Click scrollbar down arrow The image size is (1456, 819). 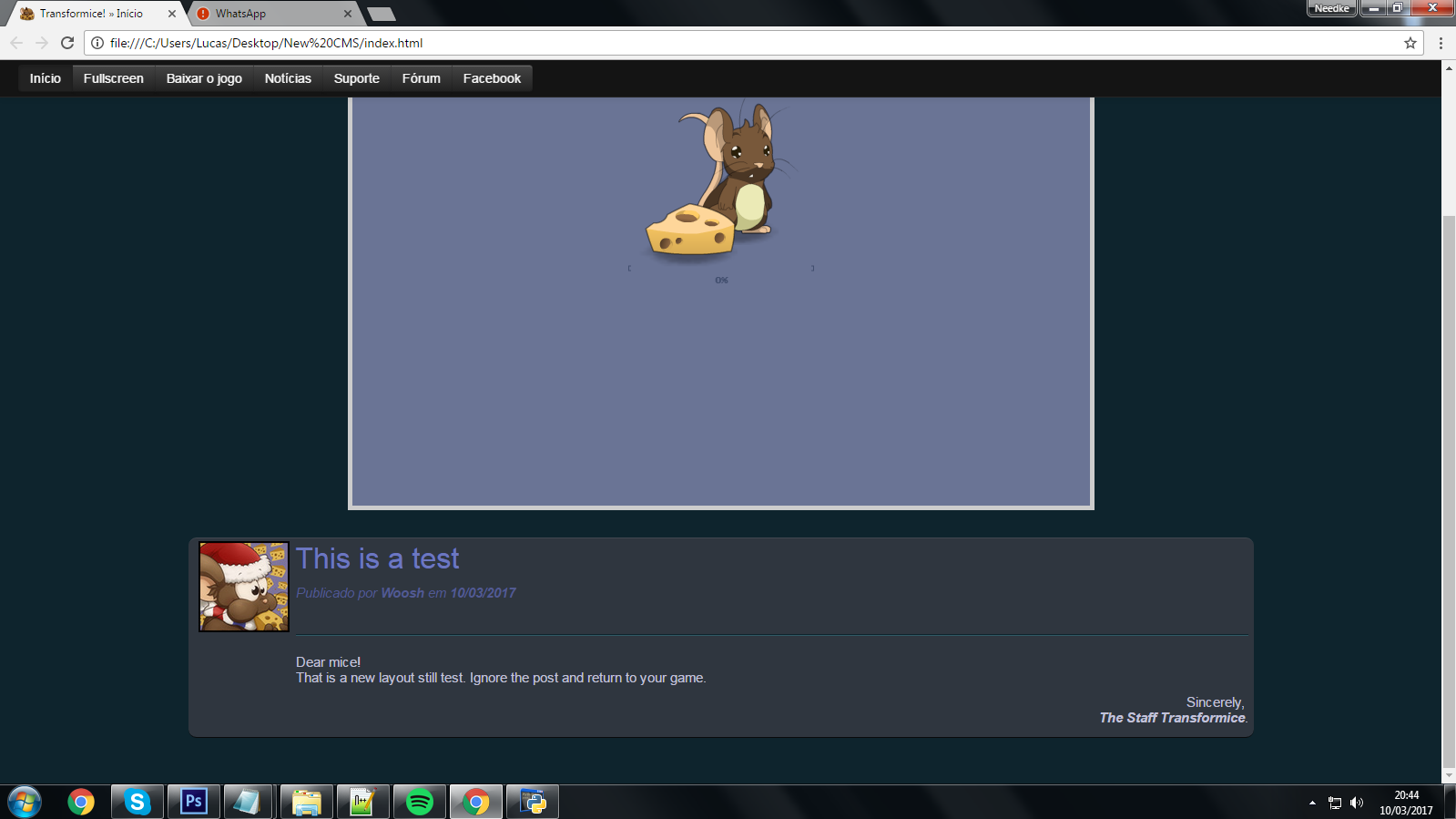(x=1449, y=776)
